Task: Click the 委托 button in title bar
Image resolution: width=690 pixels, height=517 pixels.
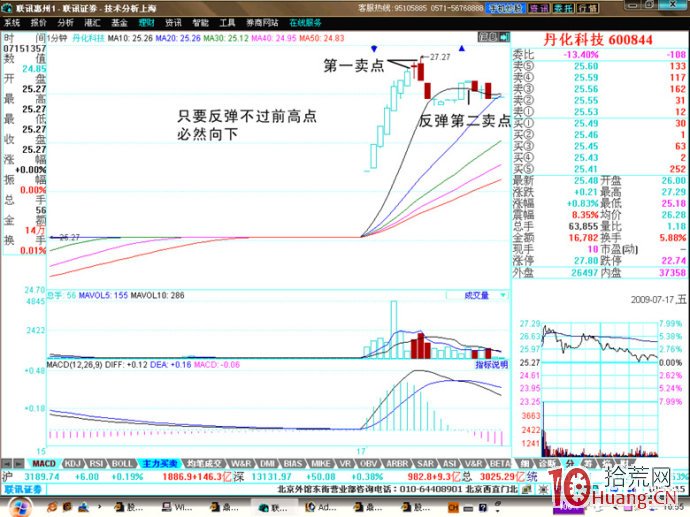Action: (x=564, y=8)
